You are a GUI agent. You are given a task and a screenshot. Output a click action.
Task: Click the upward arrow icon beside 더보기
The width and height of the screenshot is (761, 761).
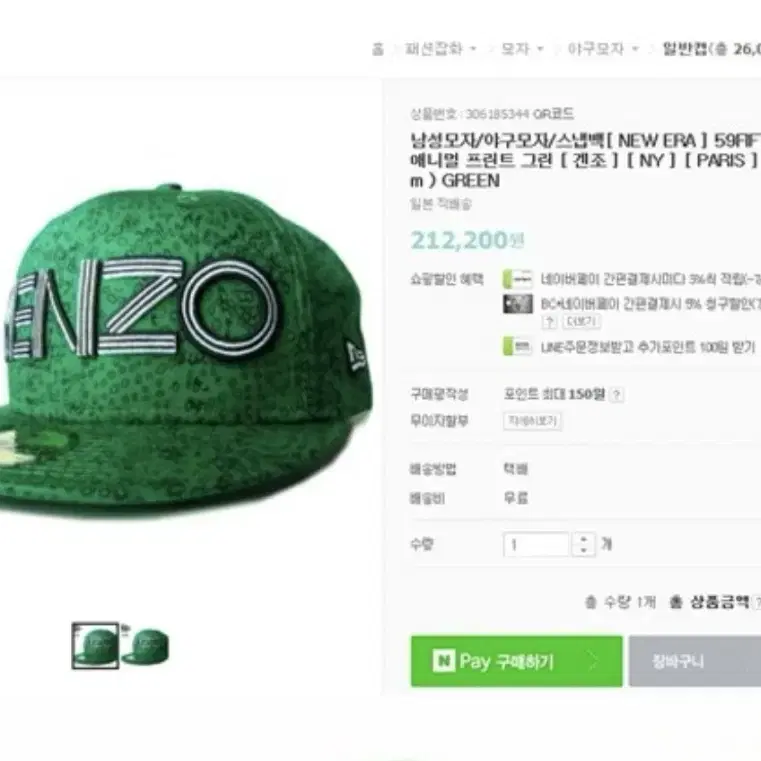549,321
